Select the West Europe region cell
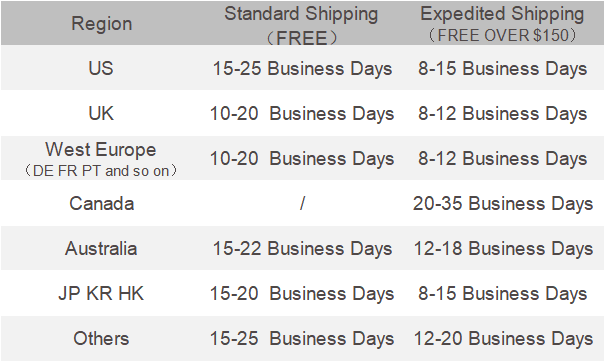Image resolution: width=605 pixels, height=361 pixels. pos(101,159)
